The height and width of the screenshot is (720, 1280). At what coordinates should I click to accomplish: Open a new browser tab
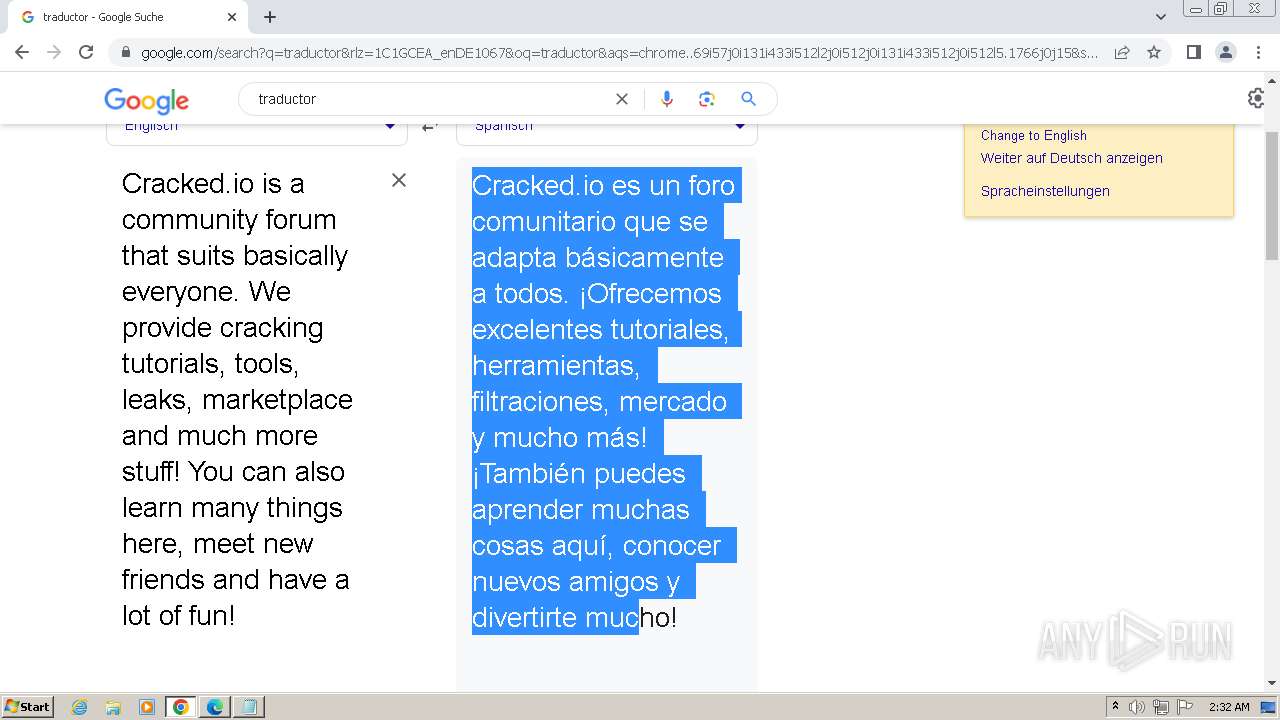coord(270,17)
